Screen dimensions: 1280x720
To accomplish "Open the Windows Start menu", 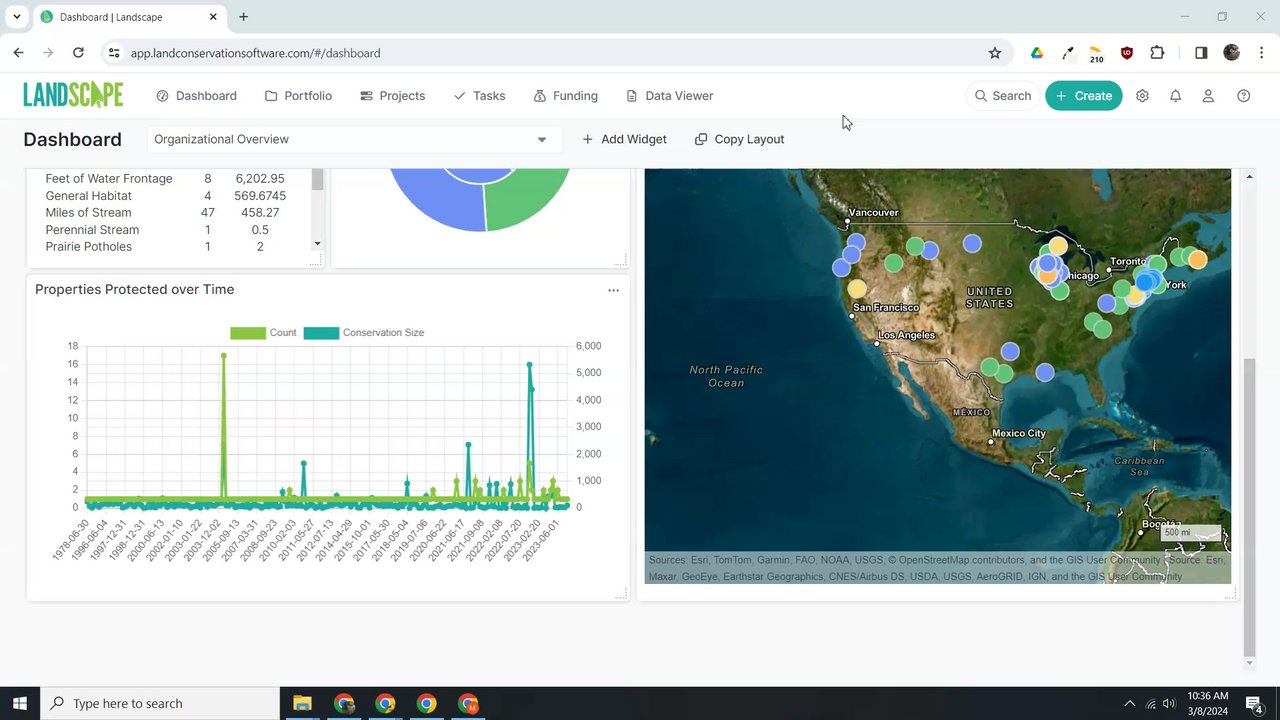I will coord(20,703).
